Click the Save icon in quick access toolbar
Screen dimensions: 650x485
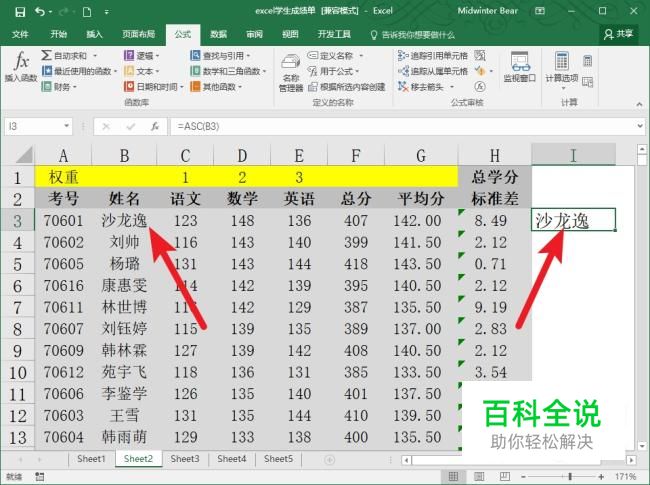(20, 12)
